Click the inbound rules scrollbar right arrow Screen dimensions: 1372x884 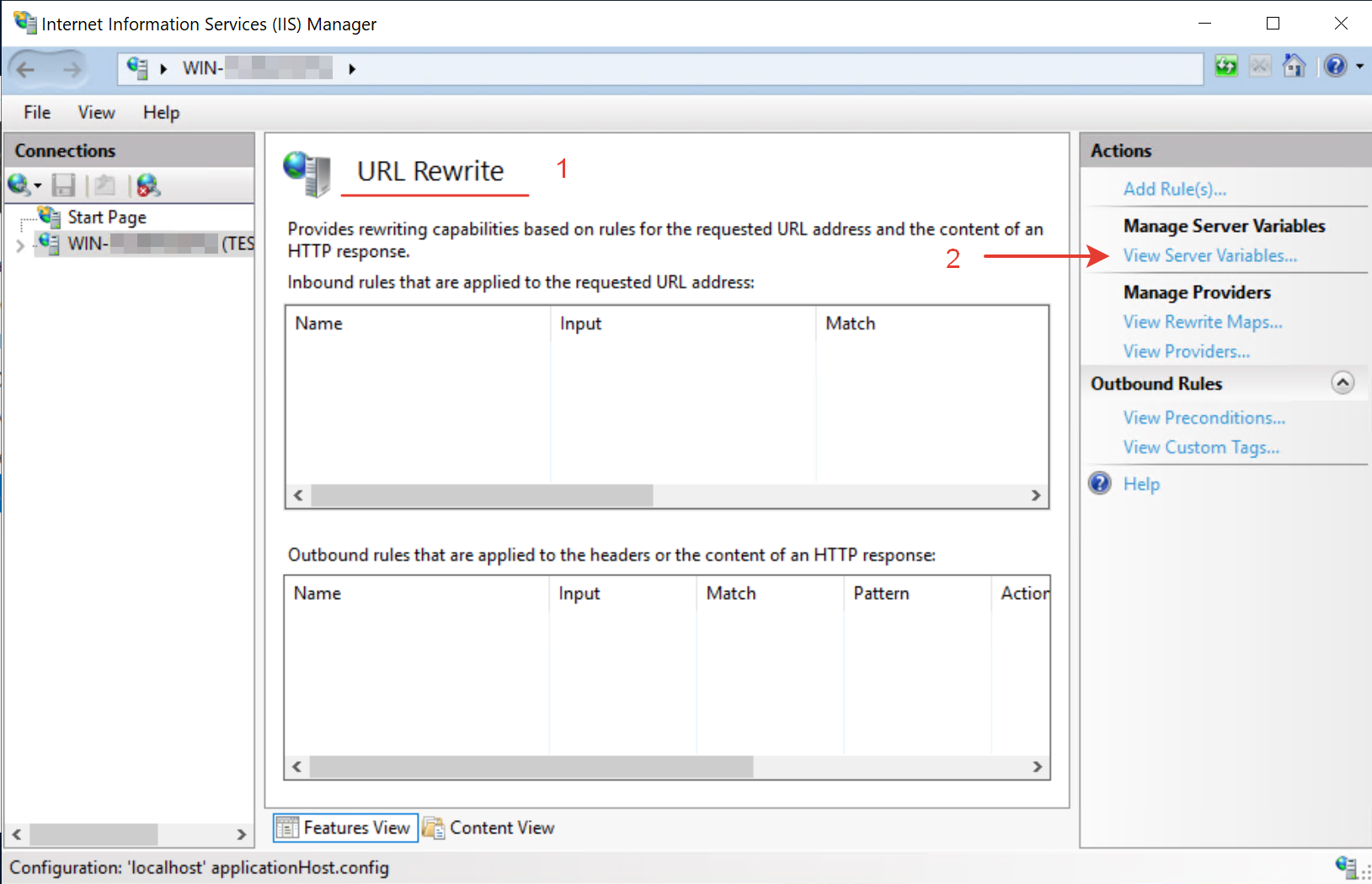pos(1036,496)
